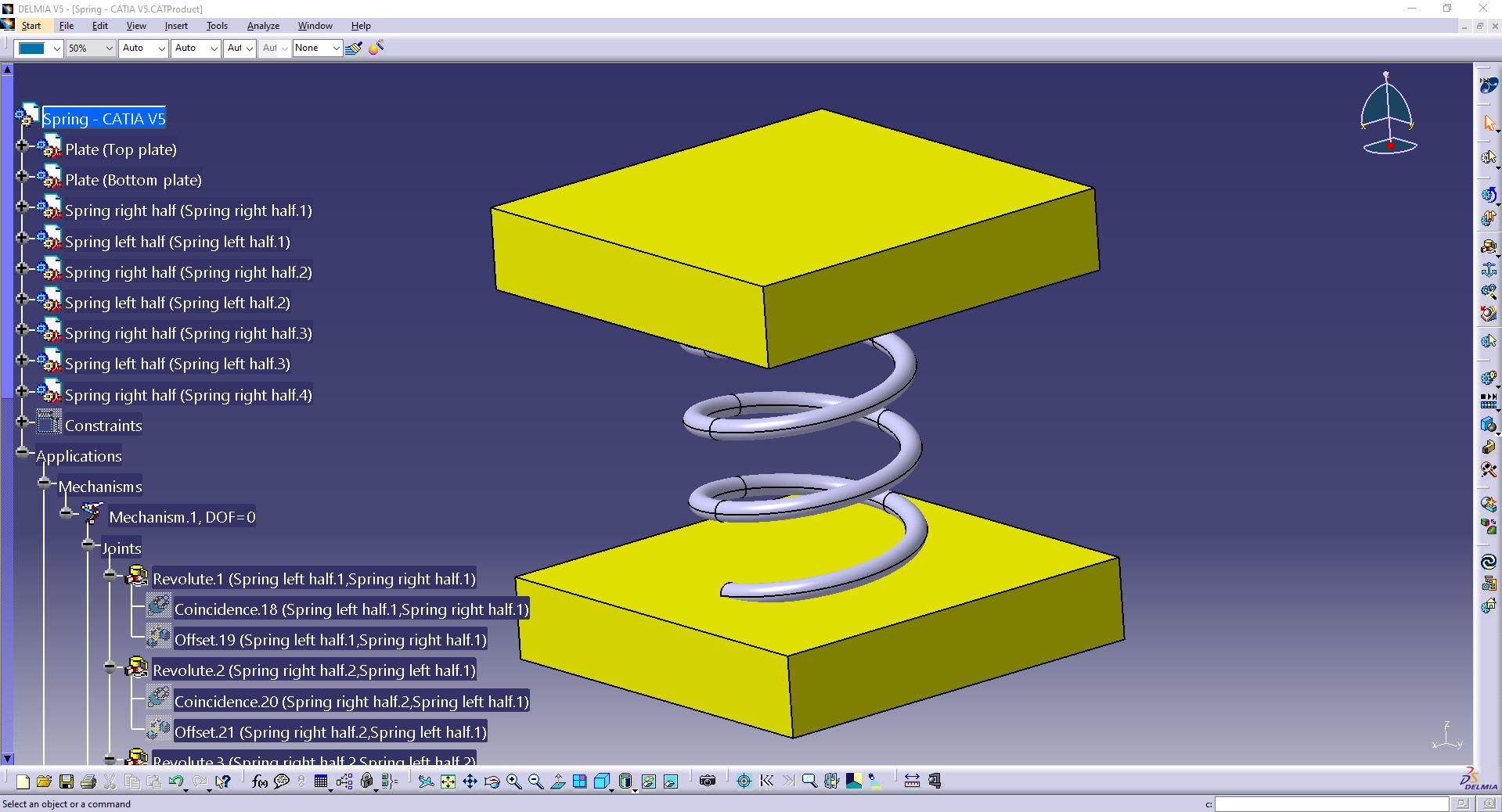This screenshot has height=812, width=1502.
Task: Click the Zoom Out magnifier
Action: tap(535, 781)
